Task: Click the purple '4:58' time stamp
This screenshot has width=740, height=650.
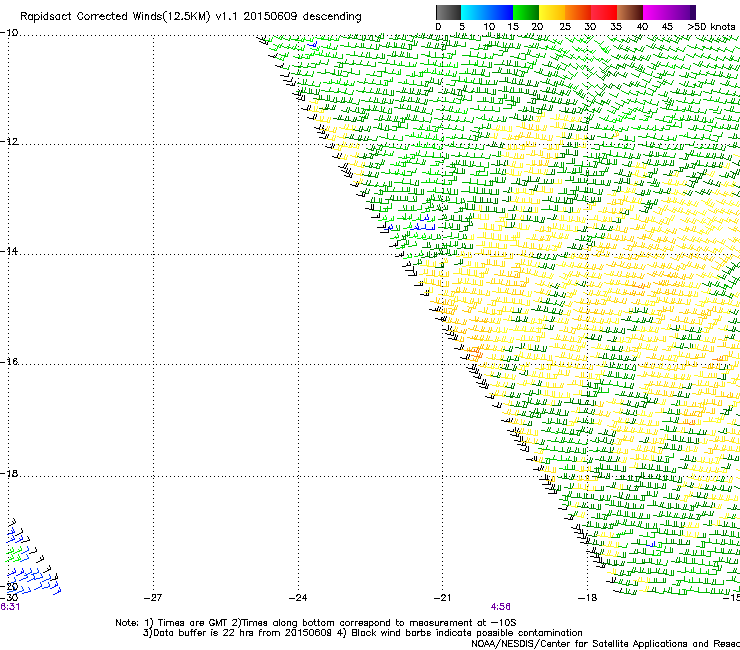Action: (x=500, y=607)
